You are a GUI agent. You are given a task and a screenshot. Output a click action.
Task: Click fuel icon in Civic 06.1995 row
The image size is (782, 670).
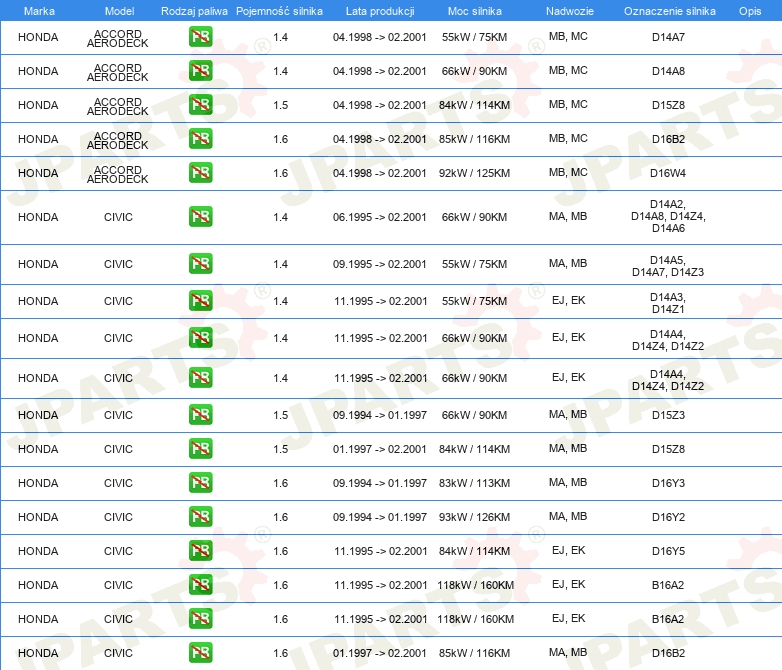[200, 217]
